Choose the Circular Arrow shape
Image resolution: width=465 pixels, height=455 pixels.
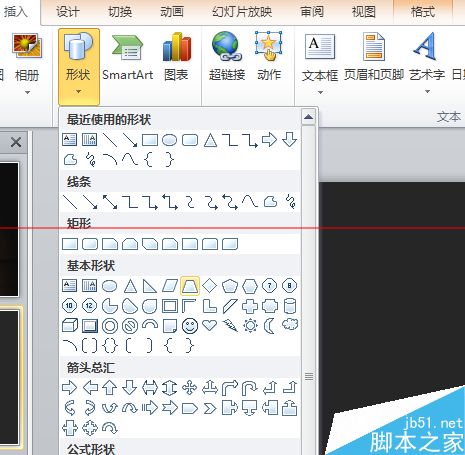point(110,428)
